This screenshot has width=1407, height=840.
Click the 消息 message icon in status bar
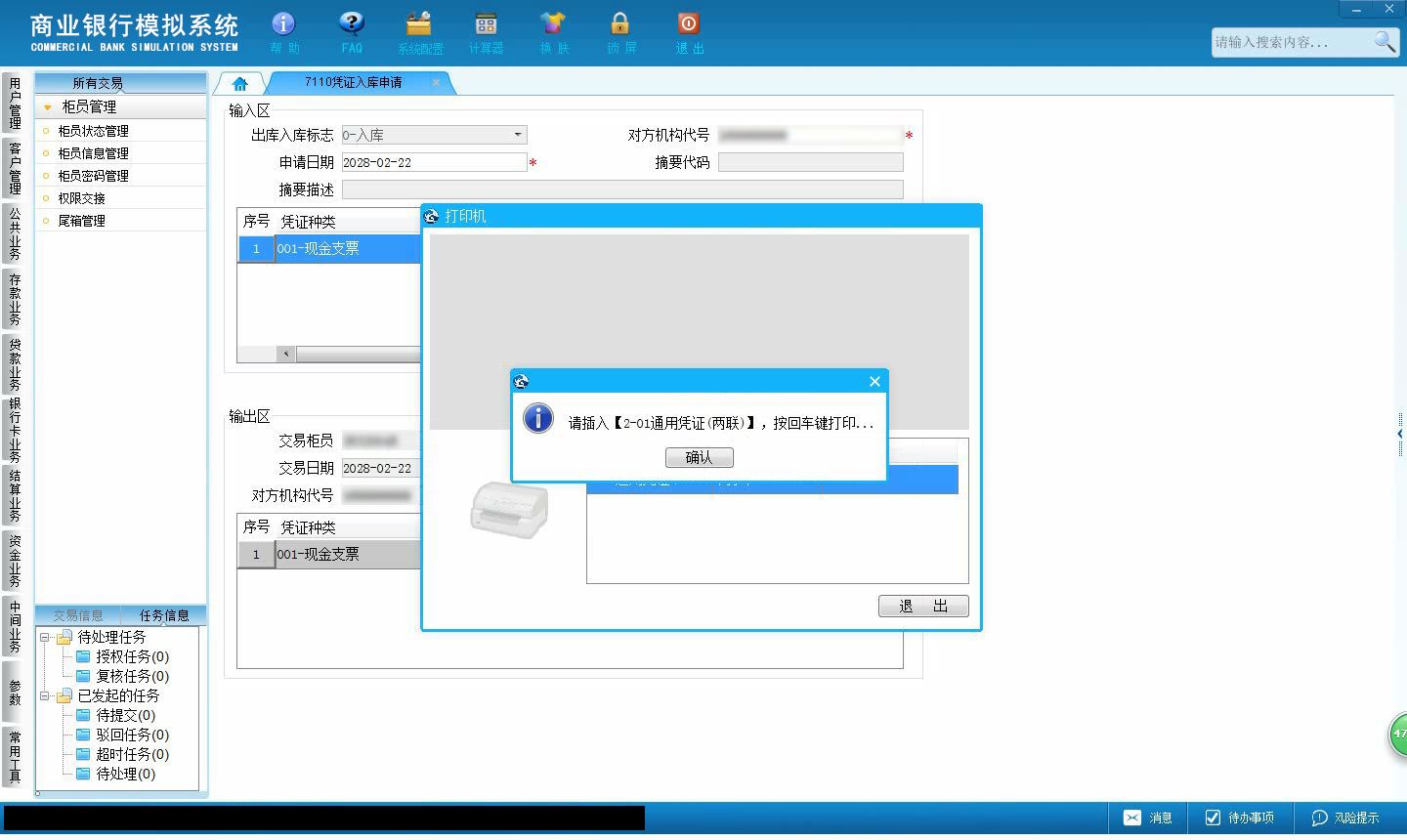tap(1148, 818)
